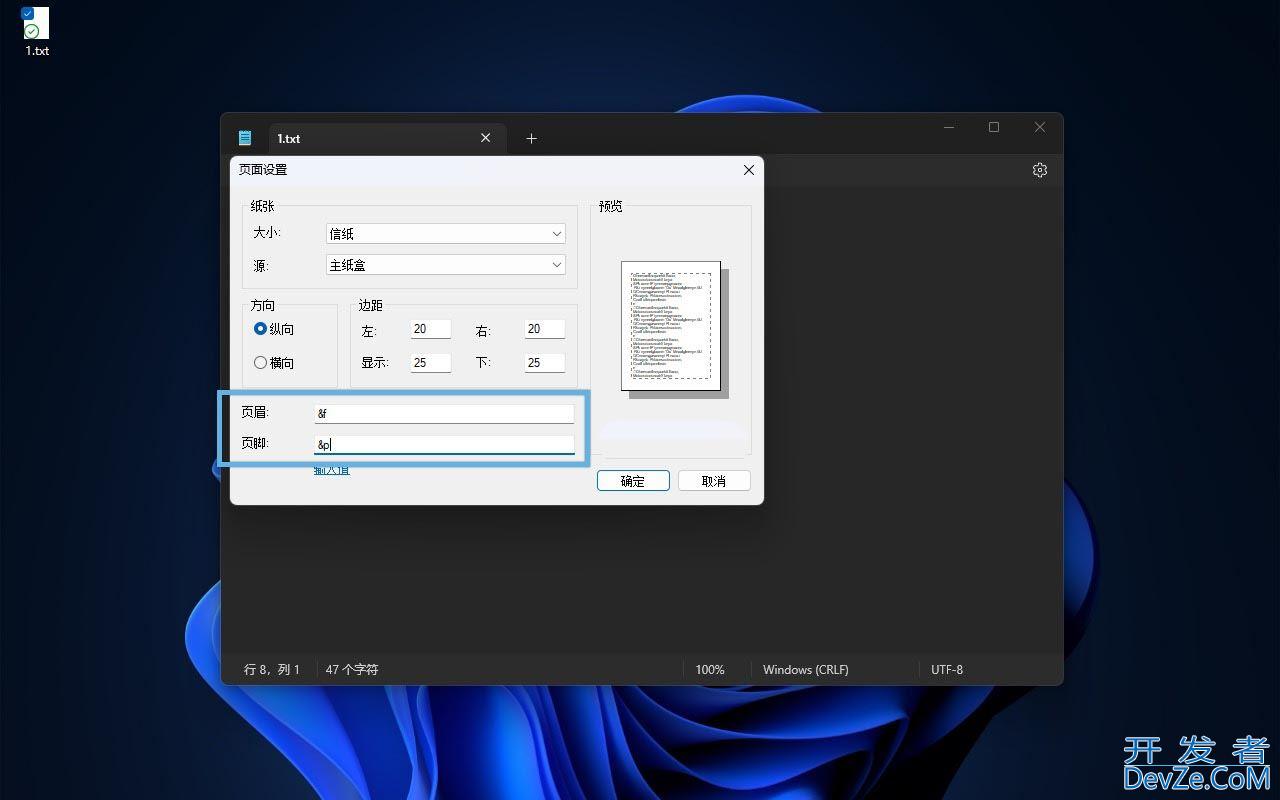This screenshot has width=1280, height=800.
Task: Click the Windows (CRLF) status entry
Action: point(806,670)
